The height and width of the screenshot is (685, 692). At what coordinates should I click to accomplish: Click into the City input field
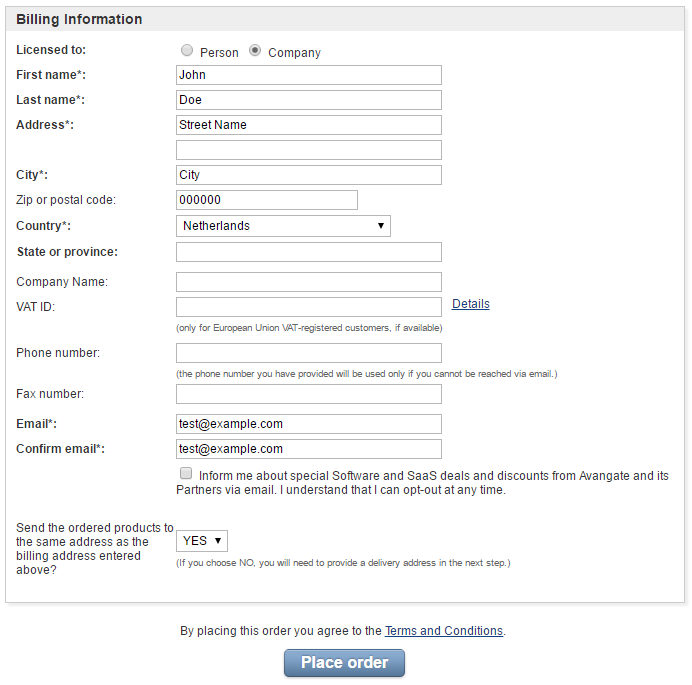(309, 175)
